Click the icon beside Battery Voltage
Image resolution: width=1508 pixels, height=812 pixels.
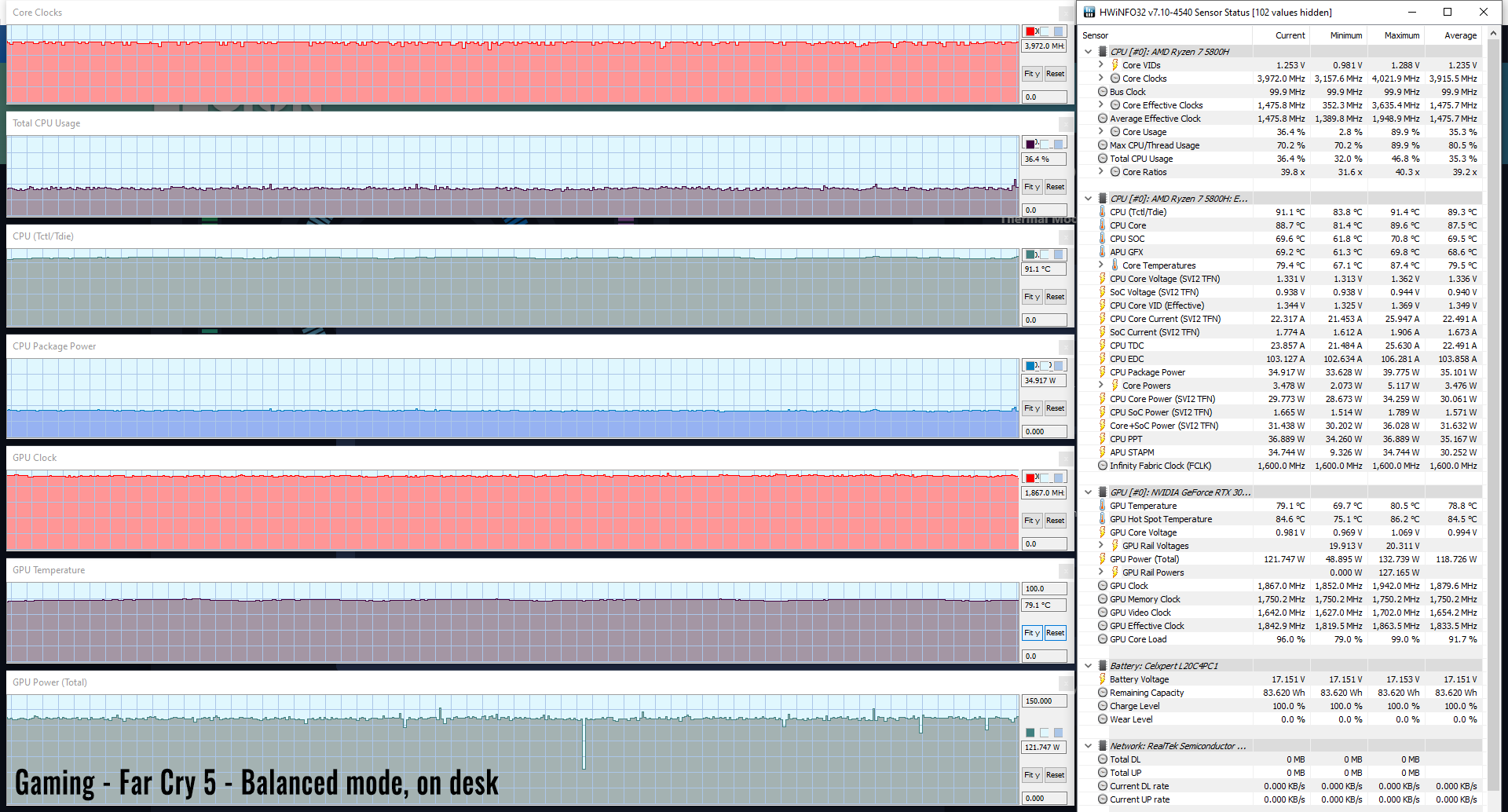[1103, 679]
